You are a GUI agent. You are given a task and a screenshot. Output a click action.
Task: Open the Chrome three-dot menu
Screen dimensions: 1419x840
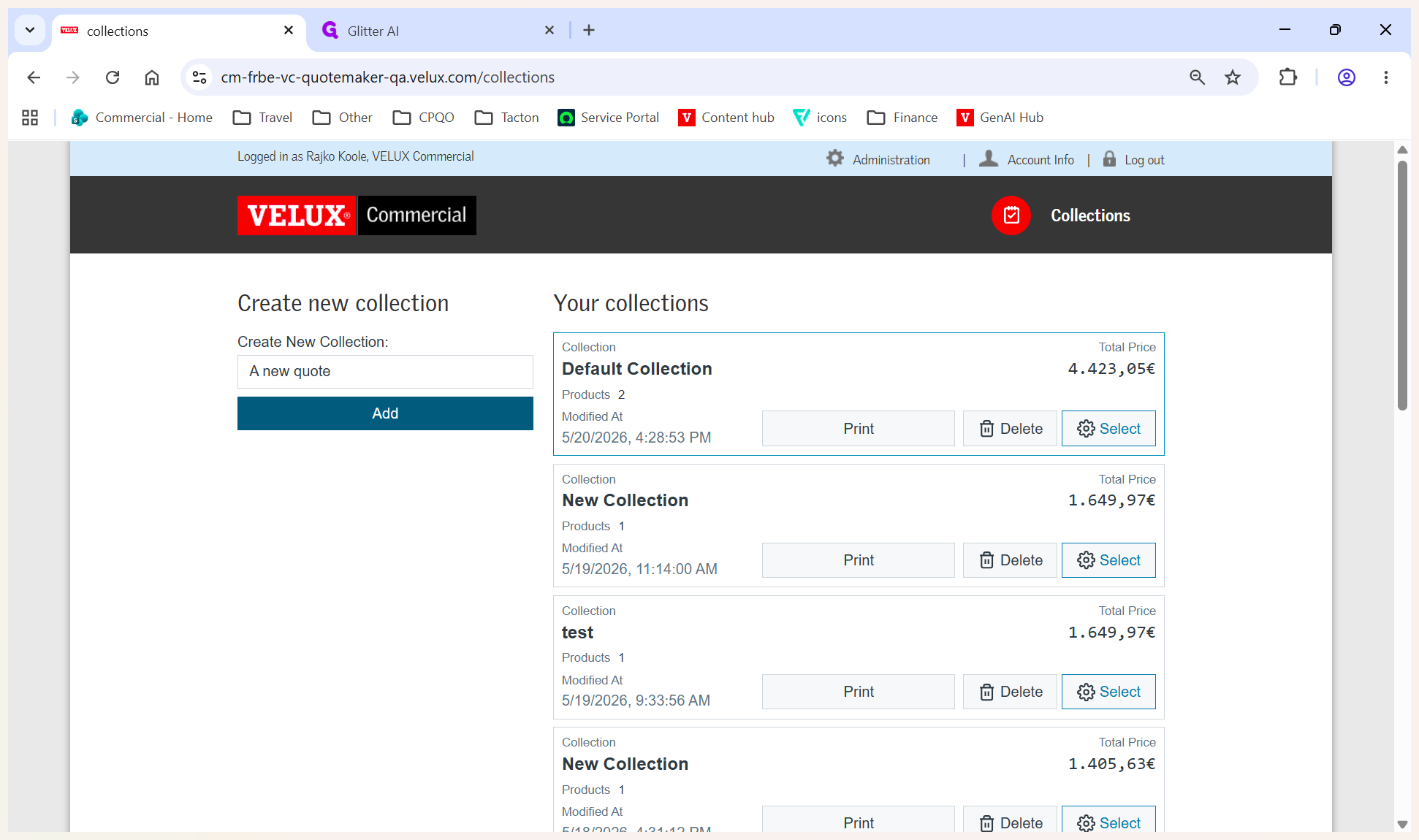click(x=1386, y=77)
